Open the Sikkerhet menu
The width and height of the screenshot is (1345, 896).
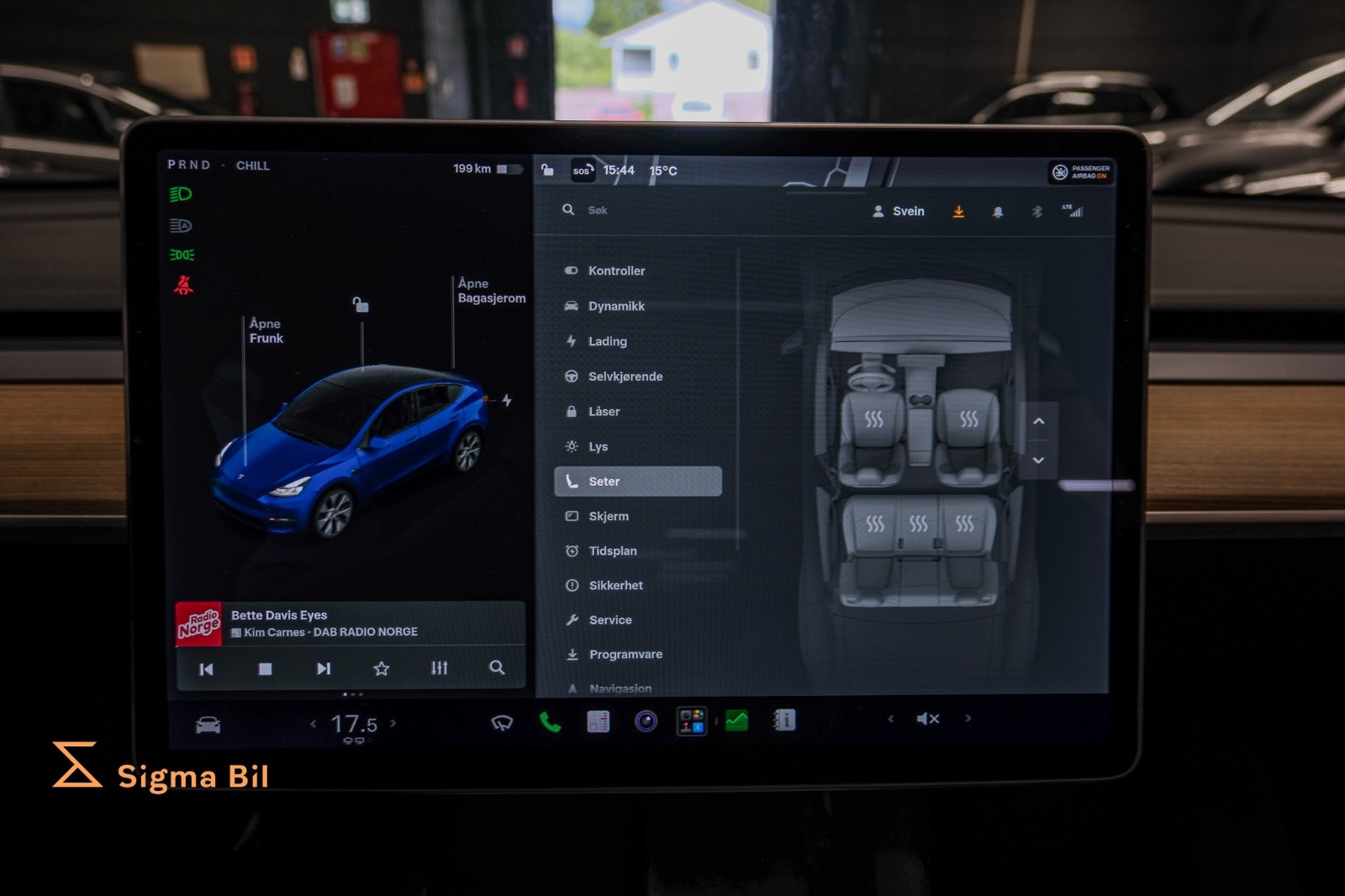click(639, 585)
